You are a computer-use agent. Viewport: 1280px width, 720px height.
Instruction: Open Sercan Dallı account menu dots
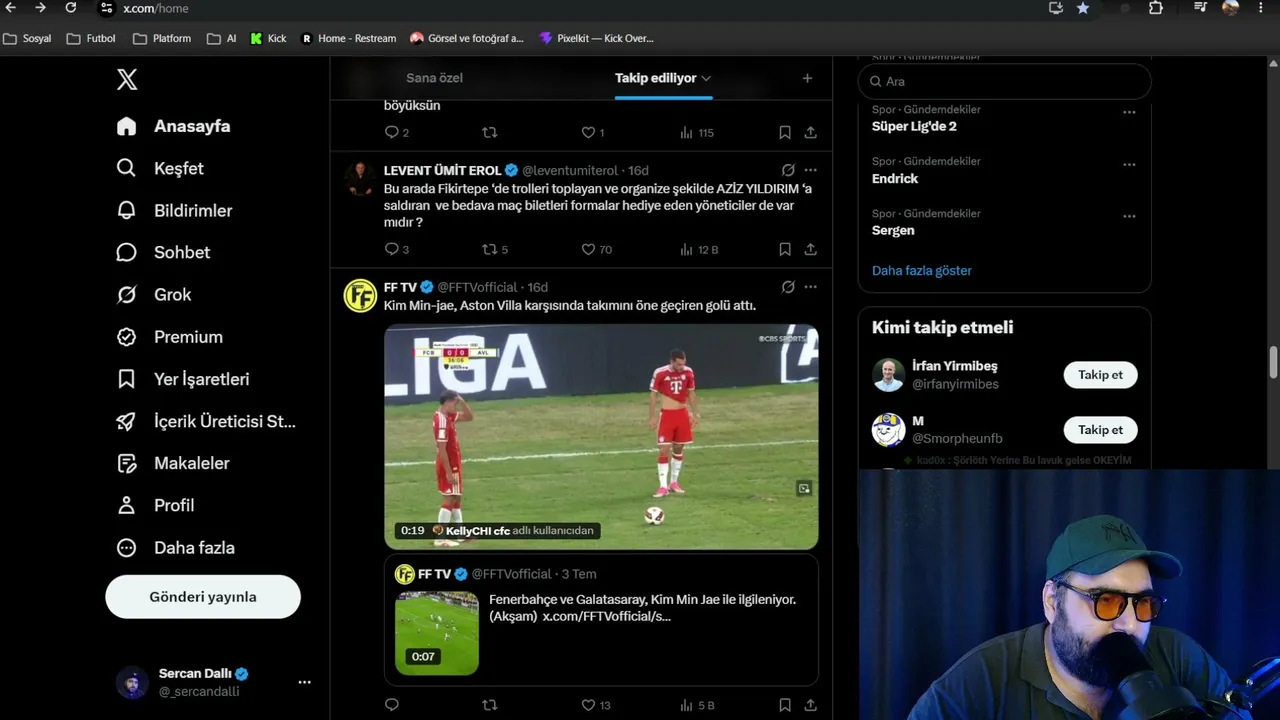[x=304, y=682]
